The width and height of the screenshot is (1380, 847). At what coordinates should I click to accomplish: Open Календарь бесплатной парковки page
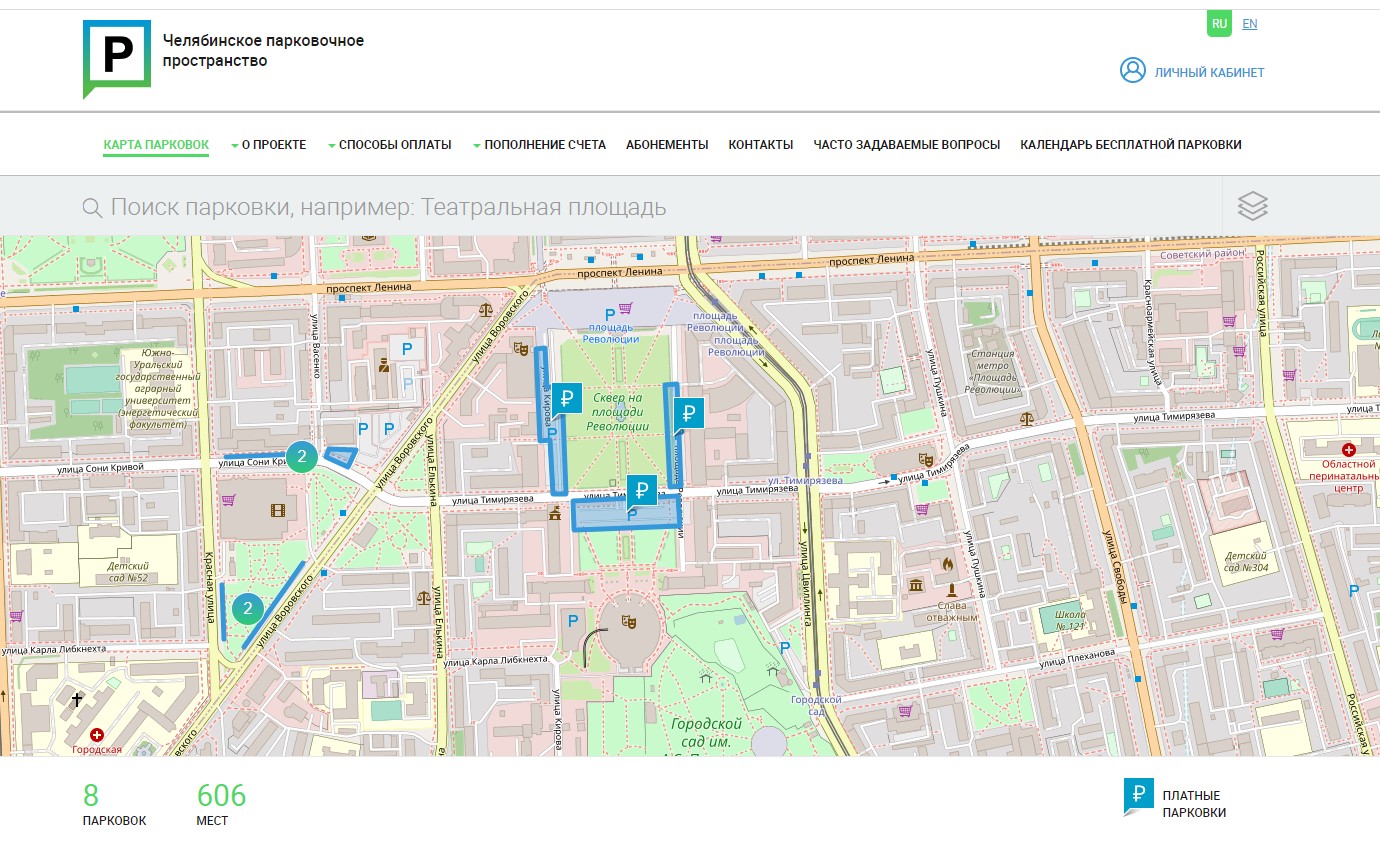1130,145
